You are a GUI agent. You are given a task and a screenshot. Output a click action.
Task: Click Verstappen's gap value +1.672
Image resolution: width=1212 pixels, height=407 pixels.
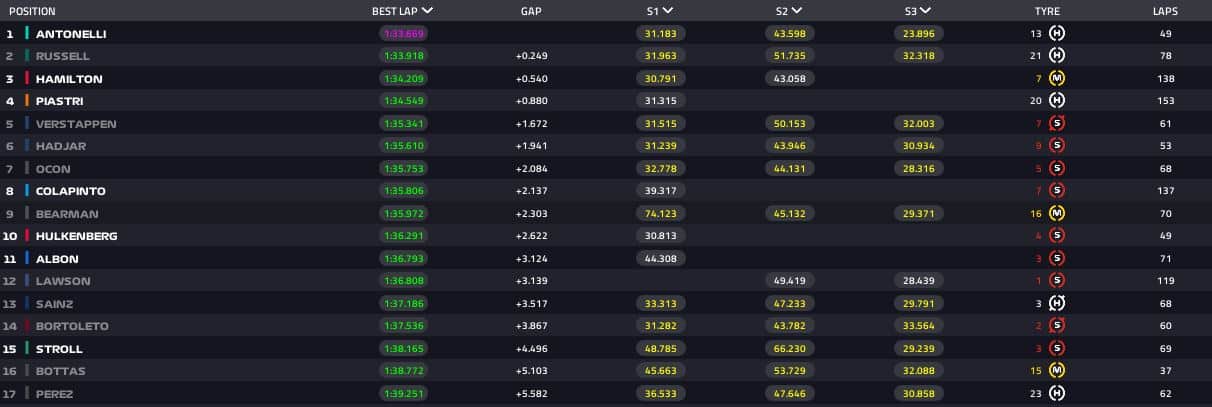[x=531, y=124]
